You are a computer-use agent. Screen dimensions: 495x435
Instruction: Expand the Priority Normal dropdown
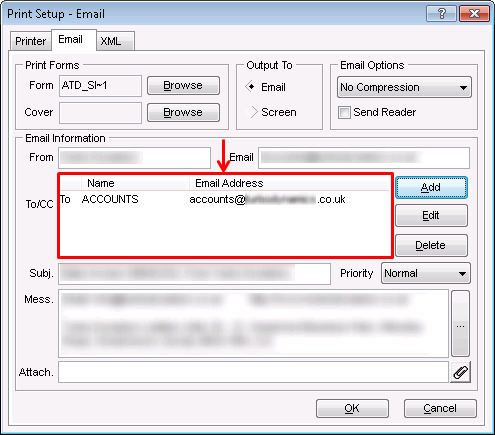click(x=426, y=273)
